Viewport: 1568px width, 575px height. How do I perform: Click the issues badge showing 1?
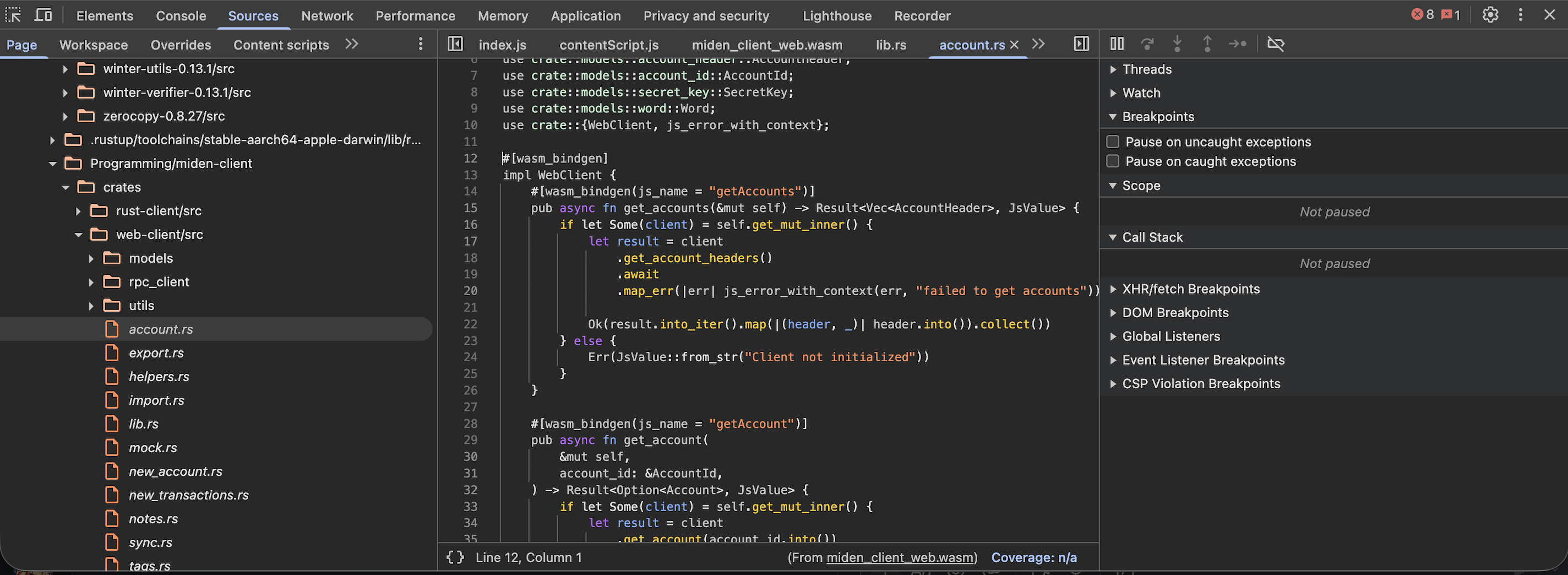pos(1451,15)
